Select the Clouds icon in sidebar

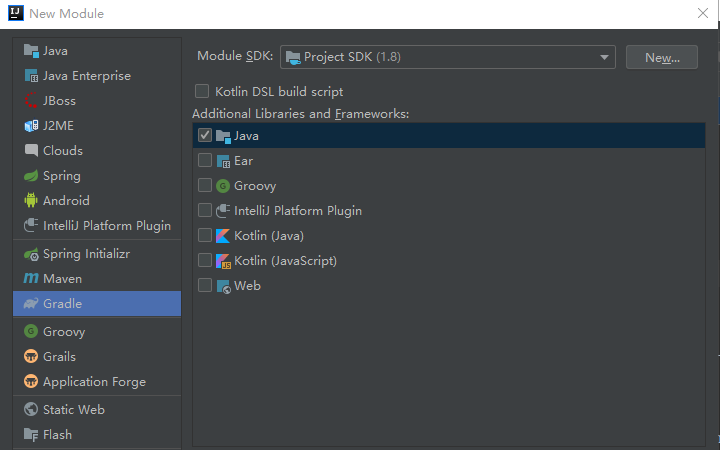click(31, 150)
